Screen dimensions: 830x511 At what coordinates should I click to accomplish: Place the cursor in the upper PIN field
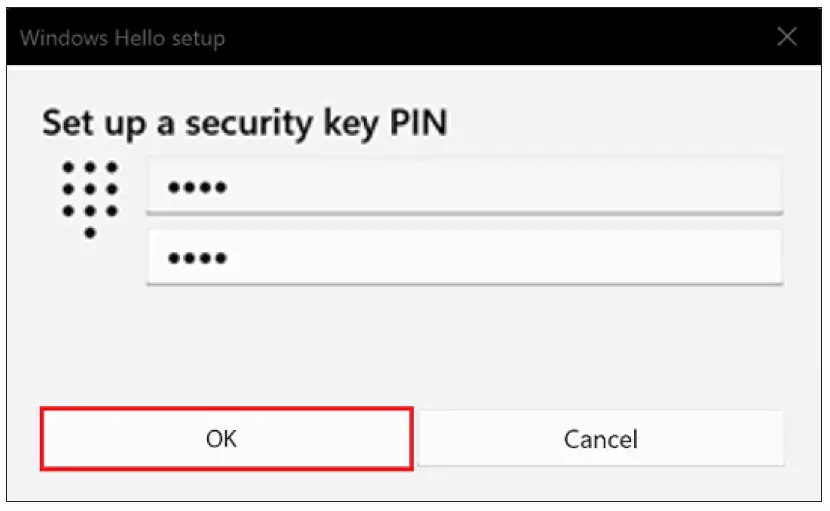[x=464, y=187]
